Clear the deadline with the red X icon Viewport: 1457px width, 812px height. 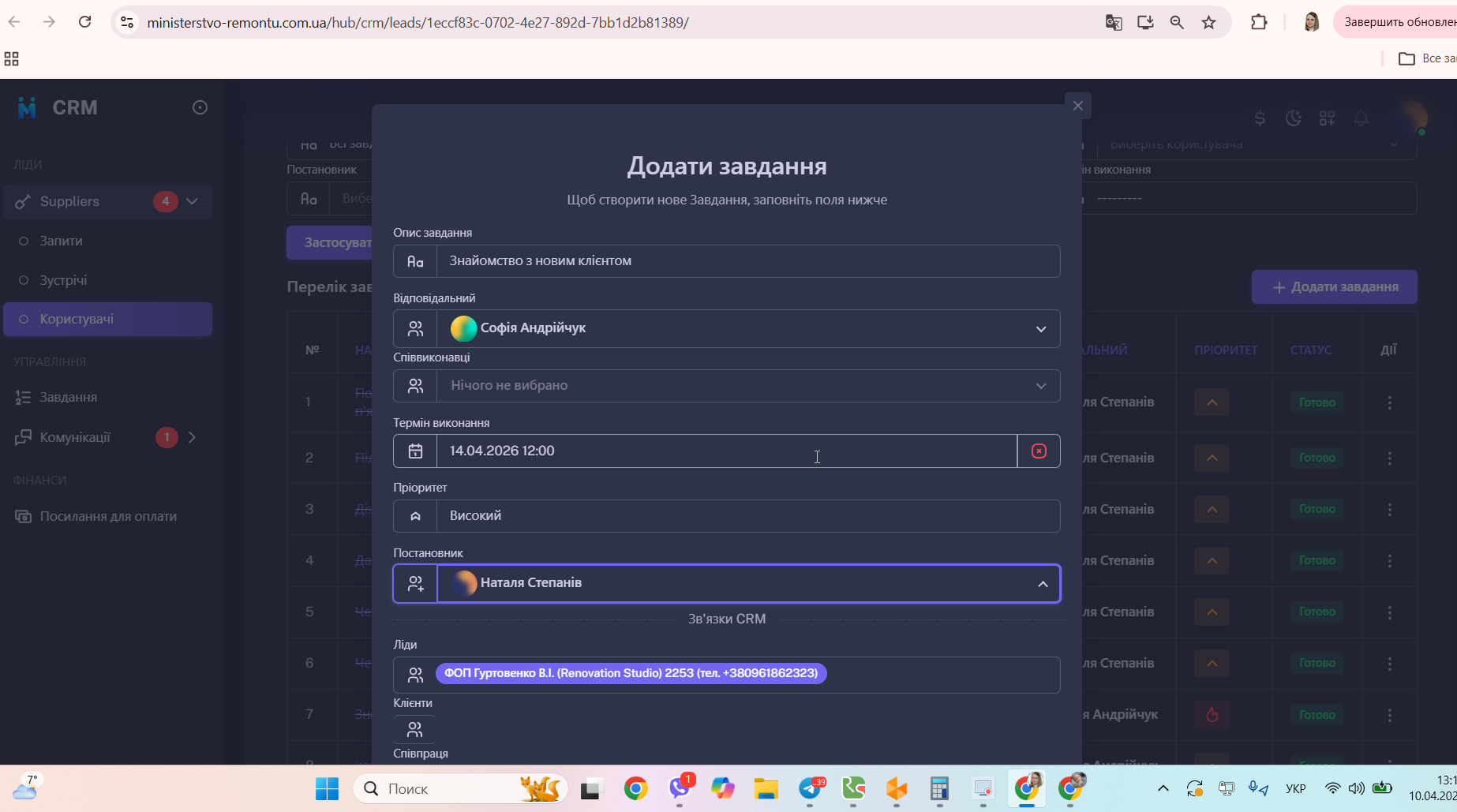coord(1039,451)
